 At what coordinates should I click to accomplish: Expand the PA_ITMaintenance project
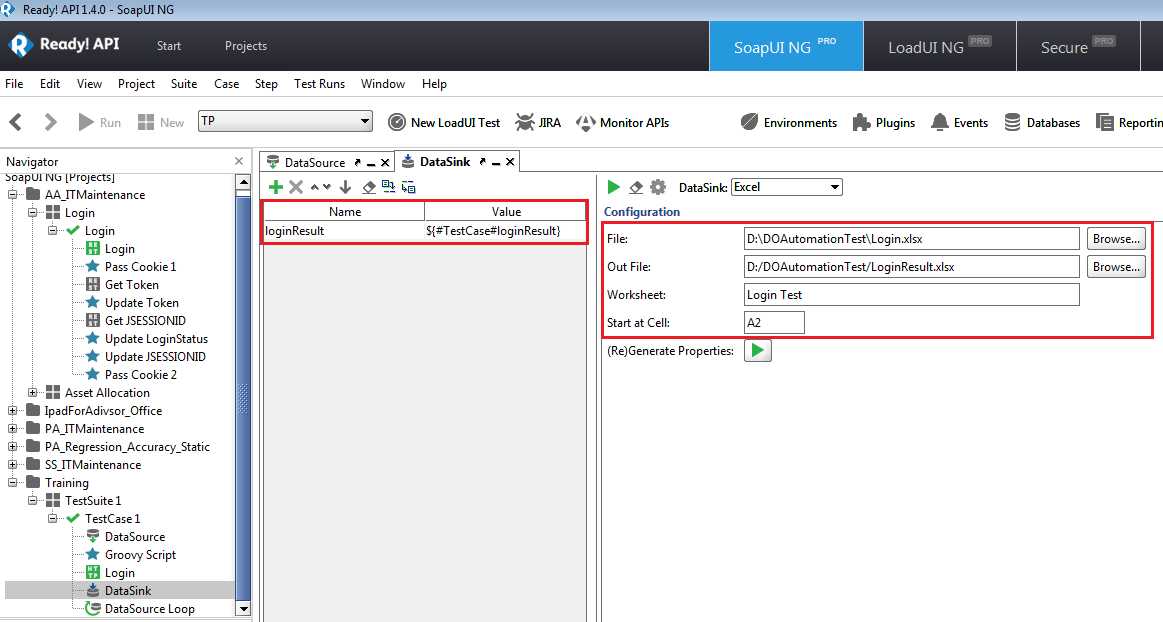click(13, 428)
